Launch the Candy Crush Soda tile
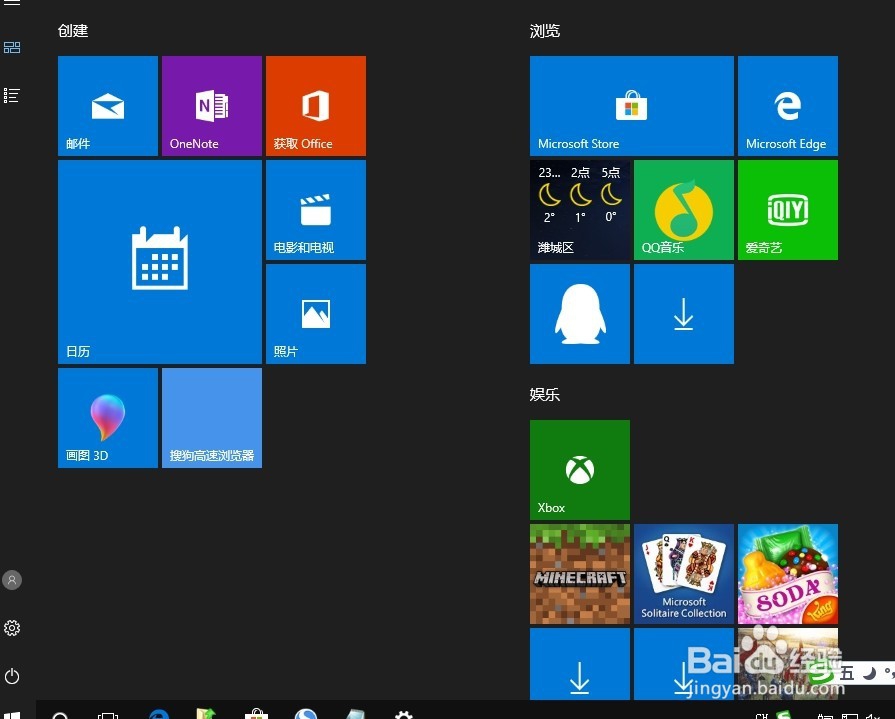Image resolution: width=895 pixels, height=719 pixels. 788,574
